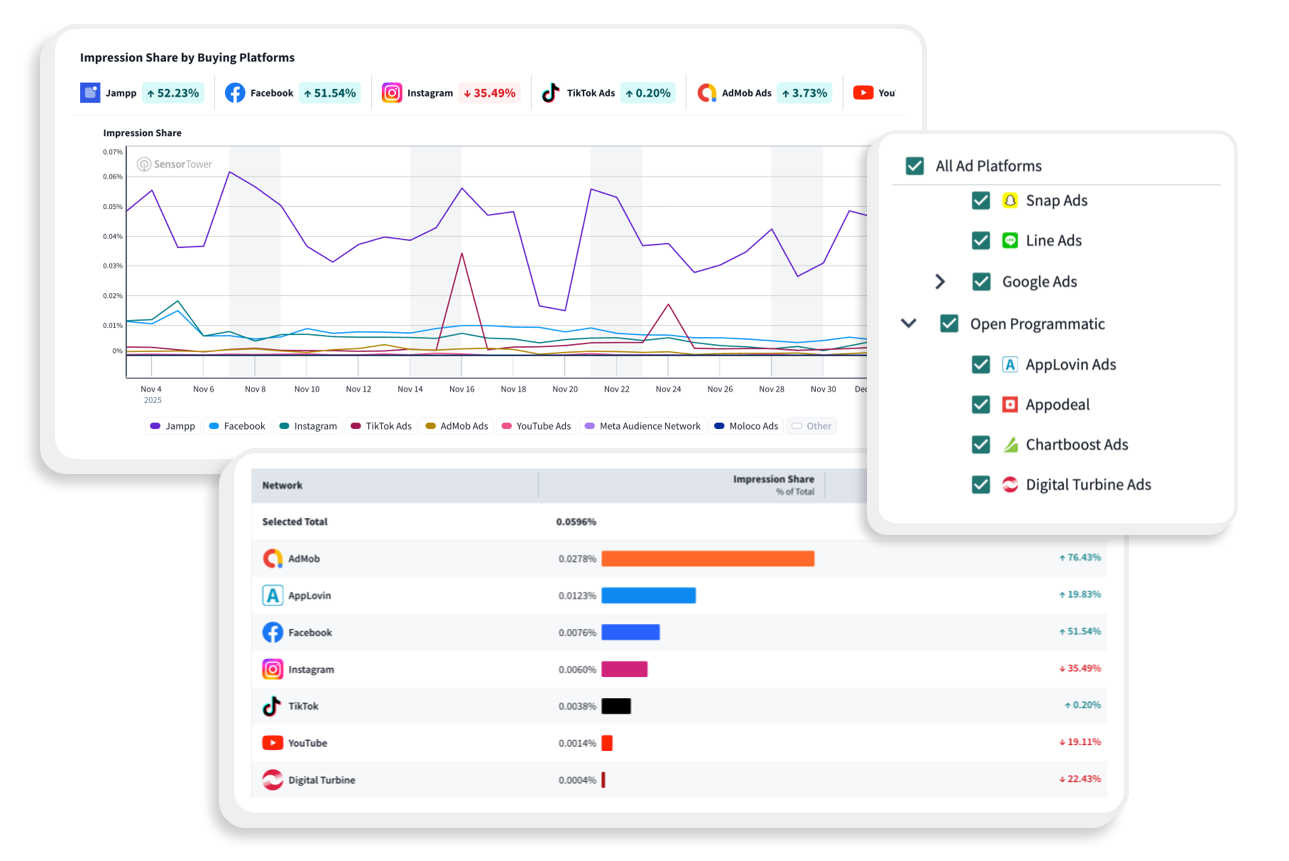
Task: Click the Line Ads green icon
Action: click(1010, 240)
